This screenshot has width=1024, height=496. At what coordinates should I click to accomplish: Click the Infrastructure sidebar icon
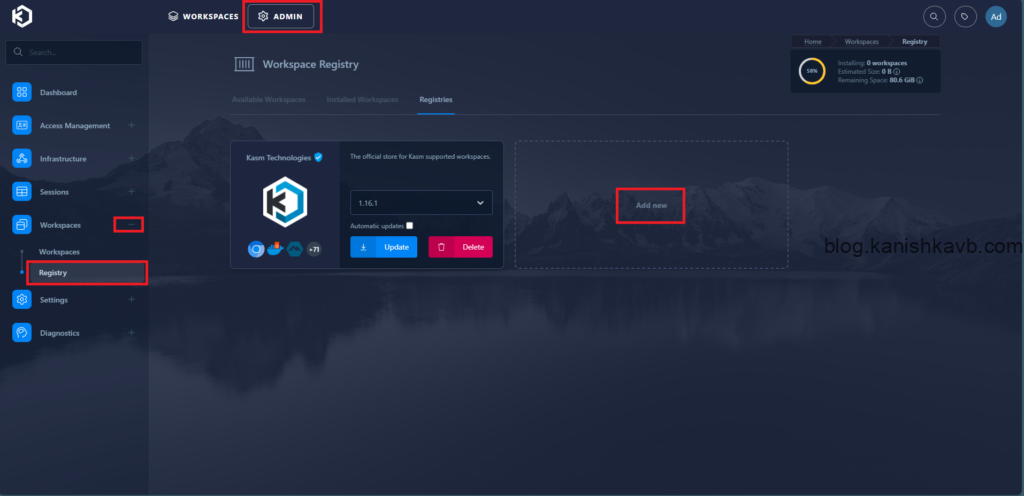[x=22, y=159]
